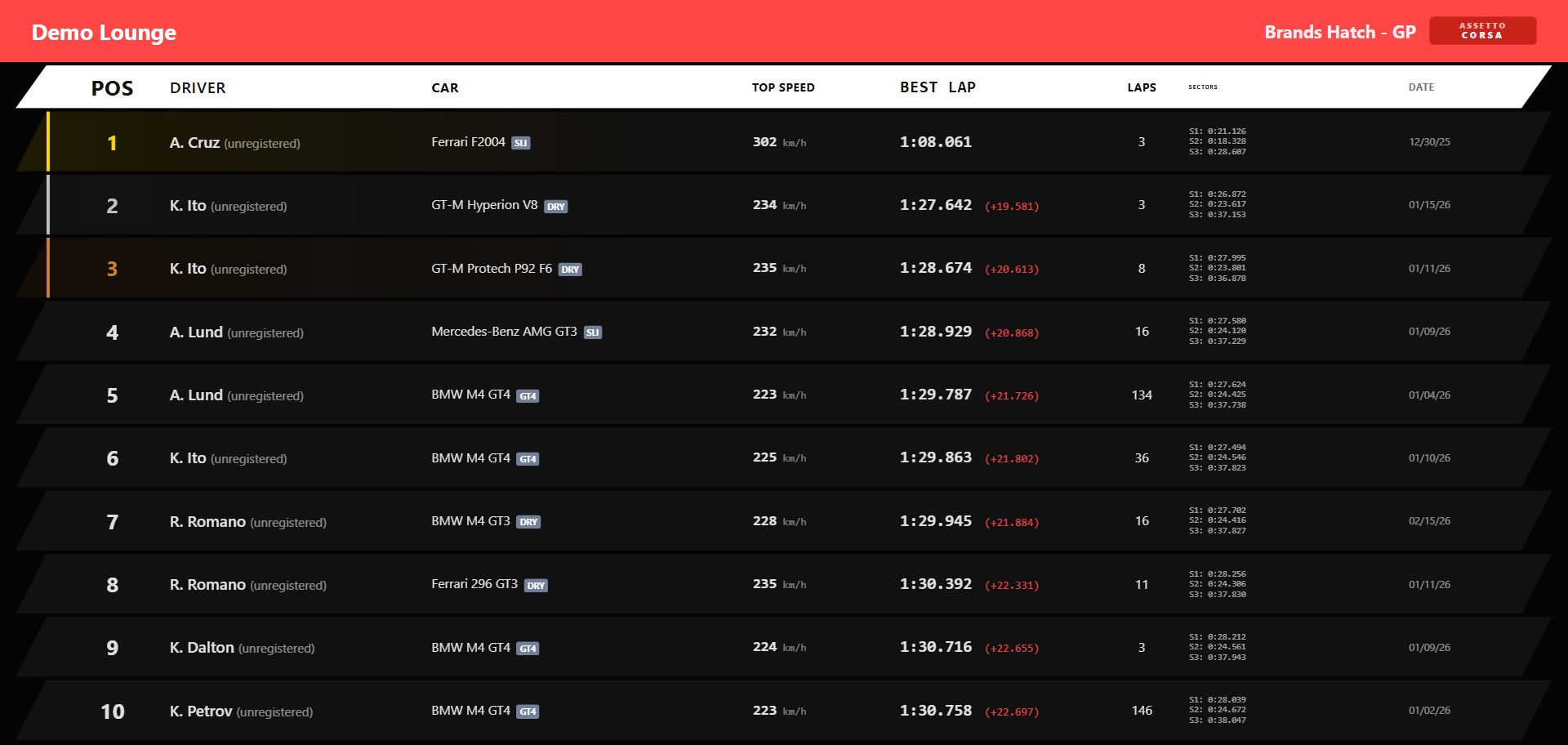Viewport: 1568px width, 745px height.
Task: Select driver K. Dalton in position 9
Action: (202, 648)
